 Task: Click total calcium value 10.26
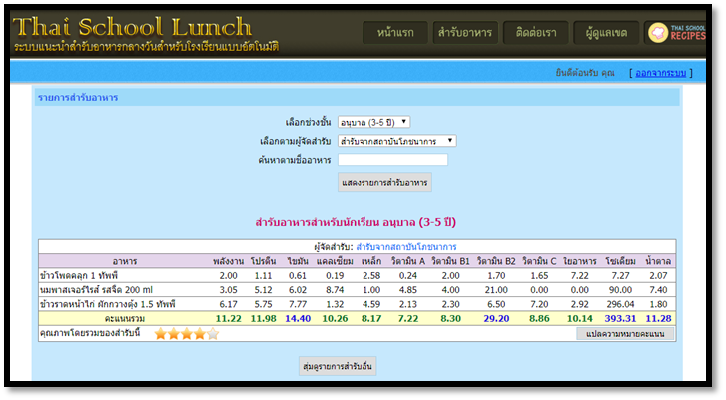(x=335, y=319)
